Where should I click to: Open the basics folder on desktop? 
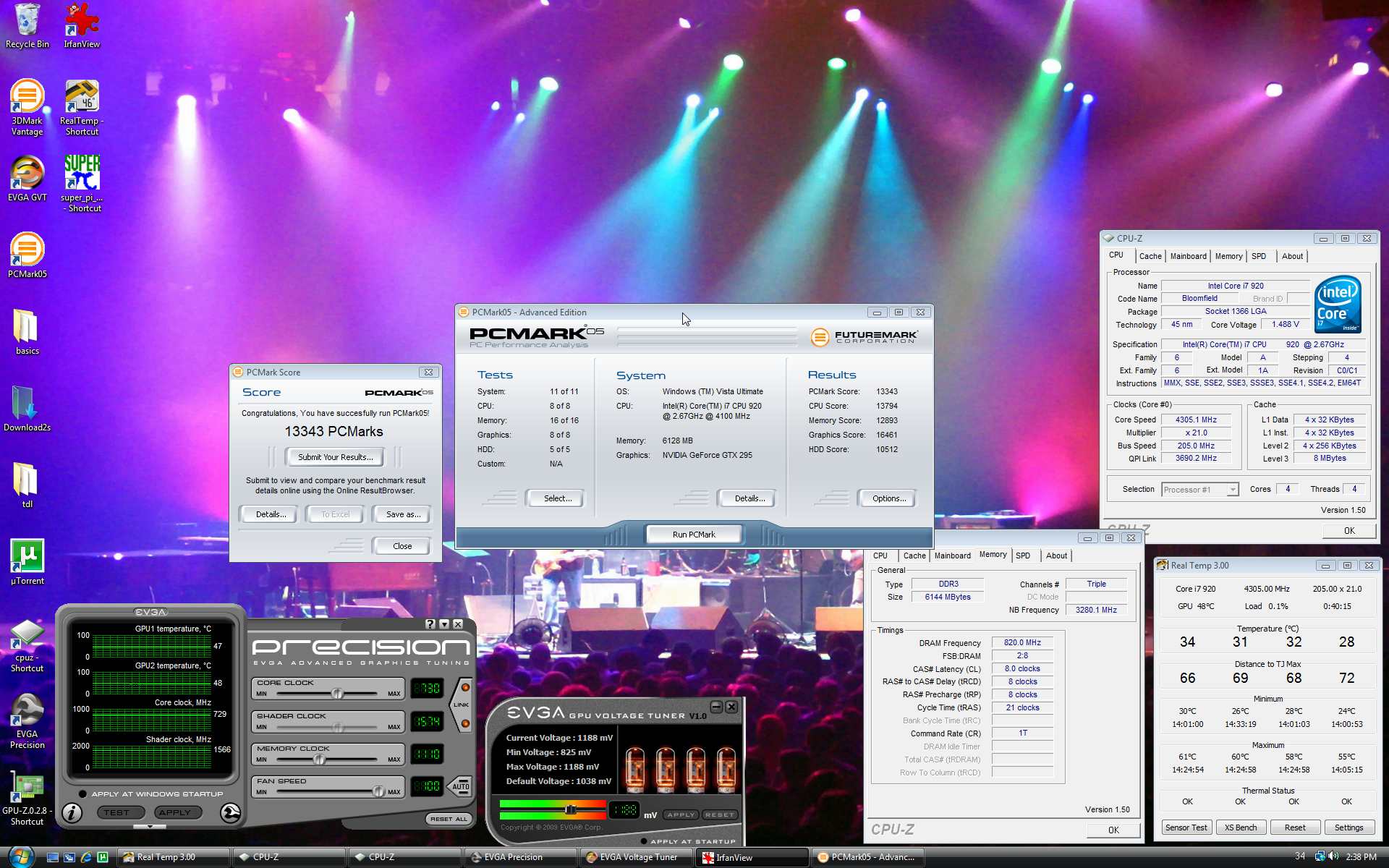click(x=27, y=332)
